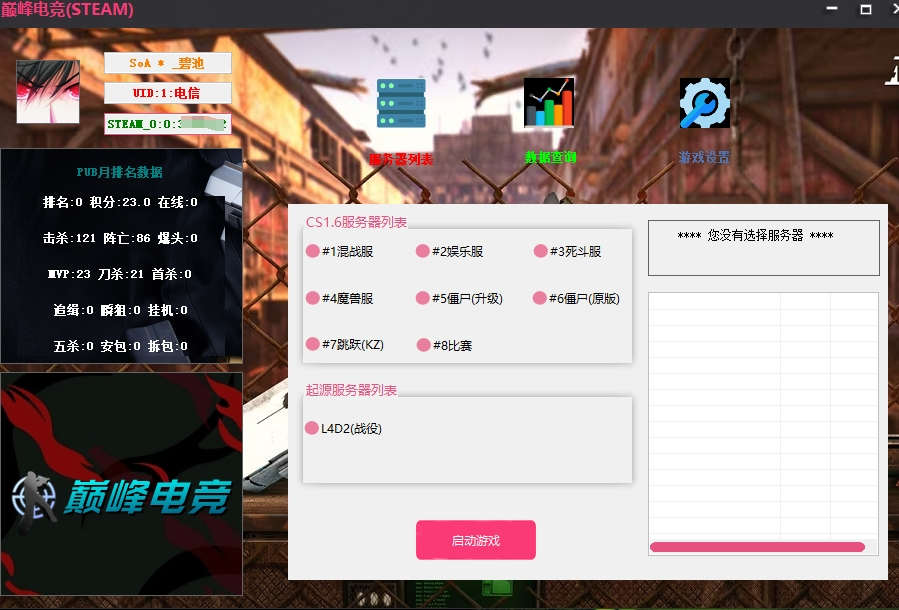Open the server list icon

(401, 103)
